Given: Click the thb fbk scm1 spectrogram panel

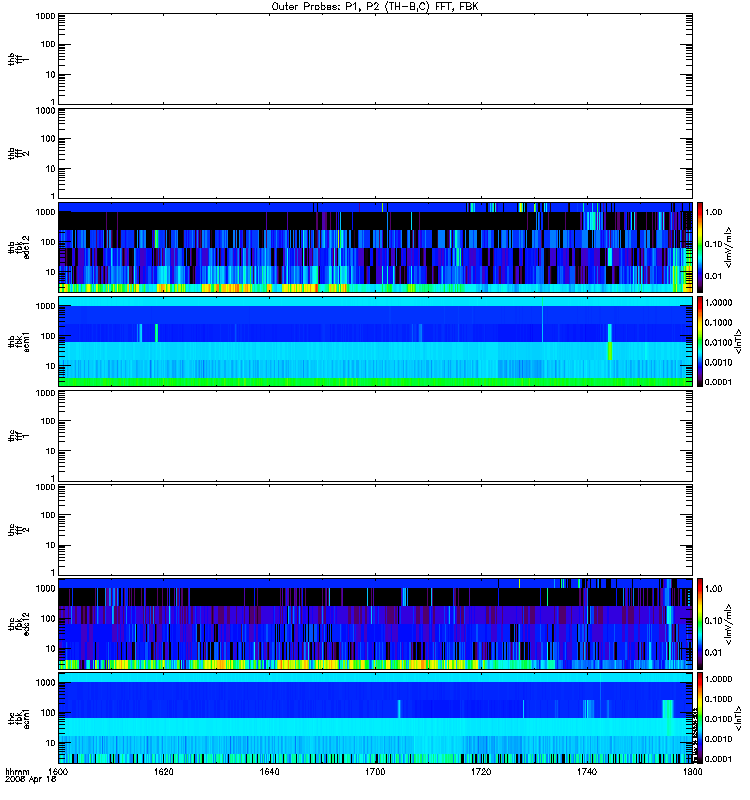Looking at the screenshot, I should tap(375, 341).
